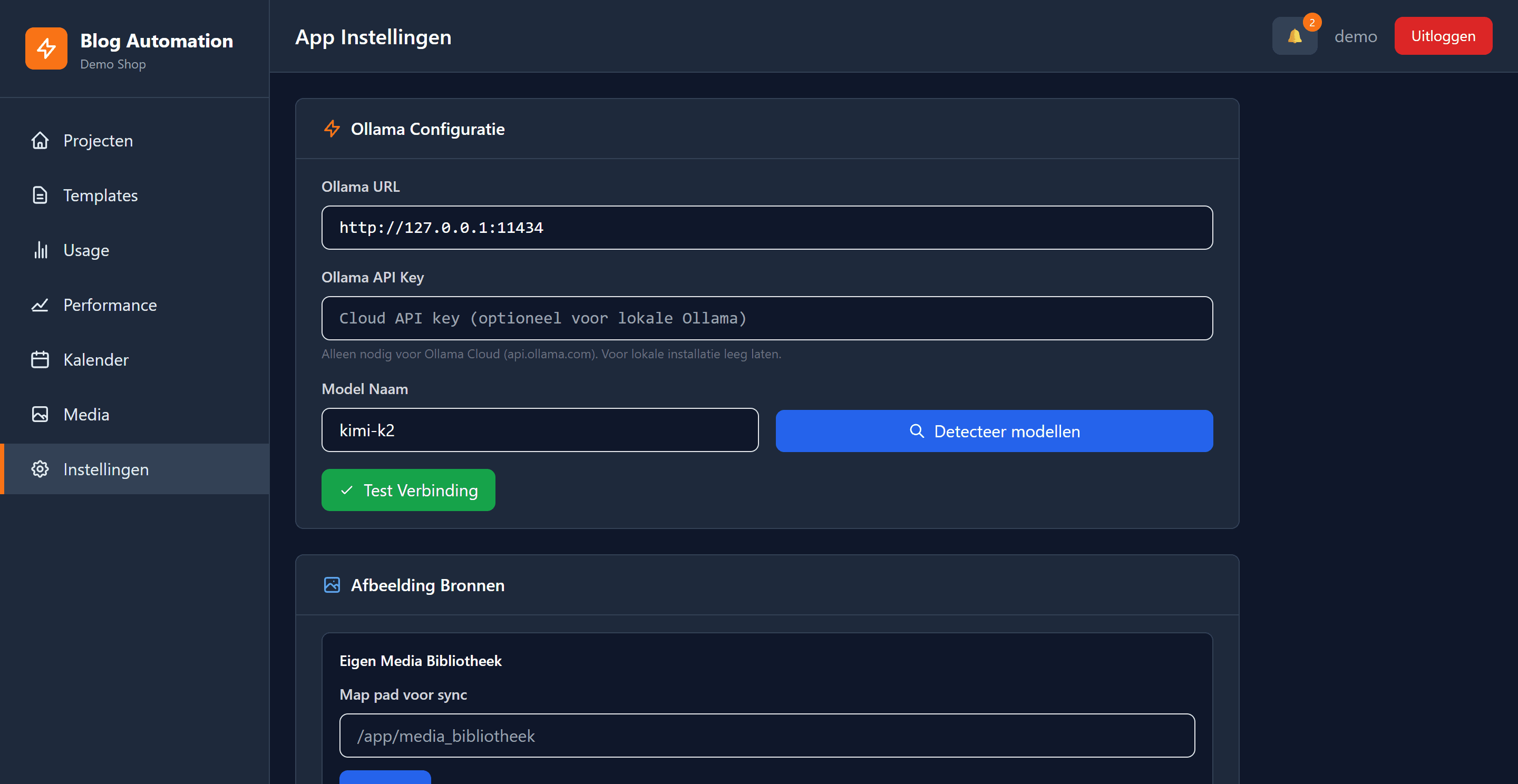The image size is (1518, 784).
Task: Click the Kalender calendar icon
Action: point(40,359)
